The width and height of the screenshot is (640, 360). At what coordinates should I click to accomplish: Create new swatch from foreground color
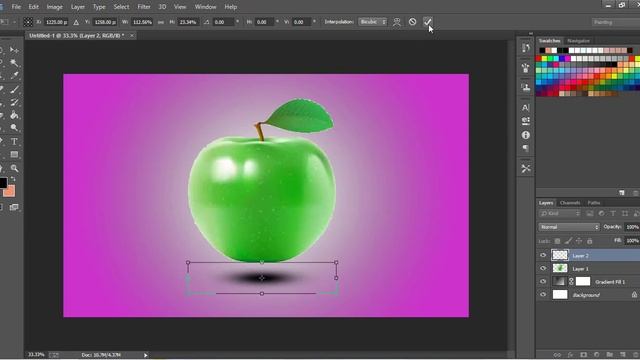pyautogui.click(x=622, y=193)
